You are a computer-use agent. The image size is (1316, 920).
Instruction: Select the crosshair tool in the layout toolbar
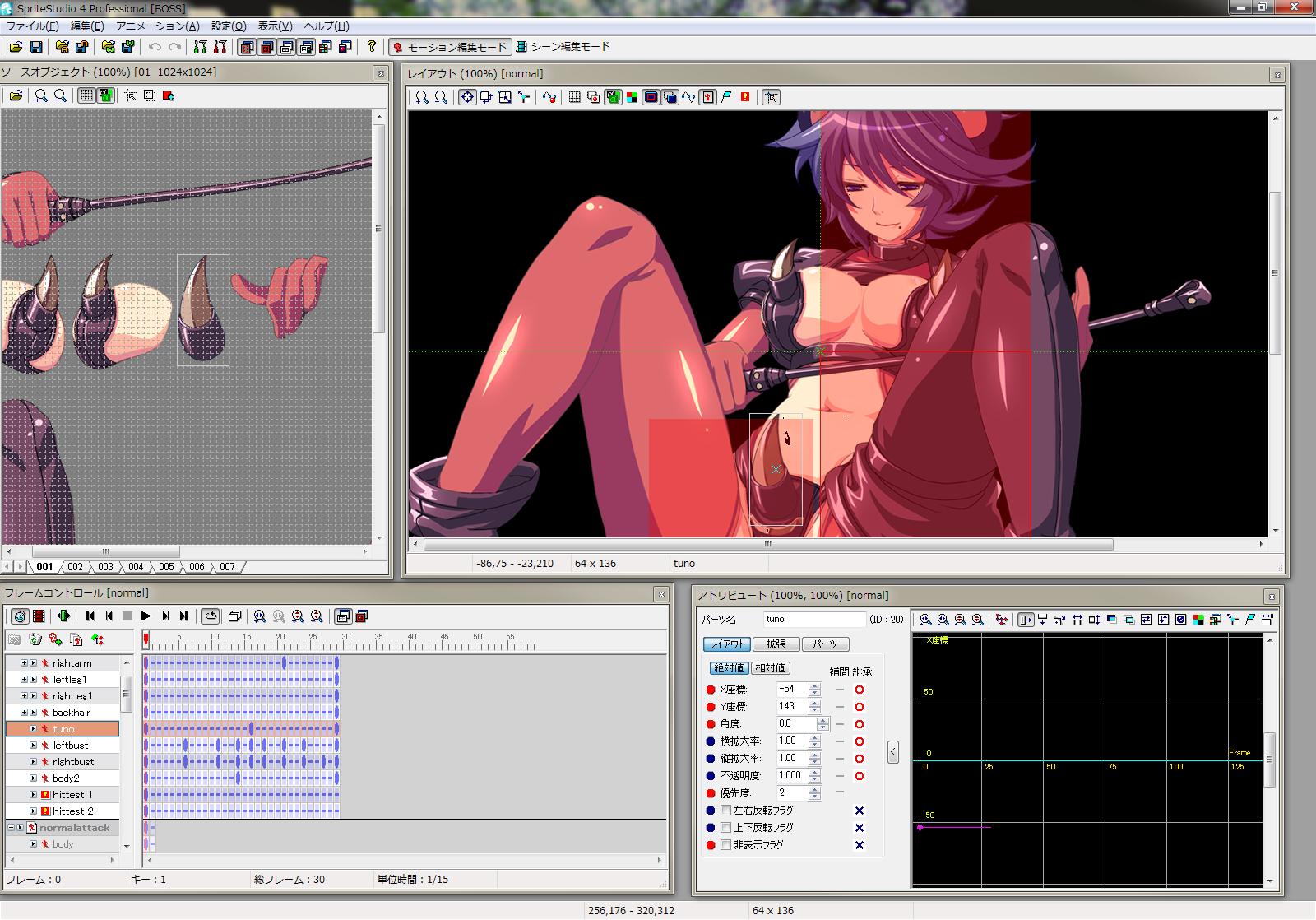click(467, 97)
